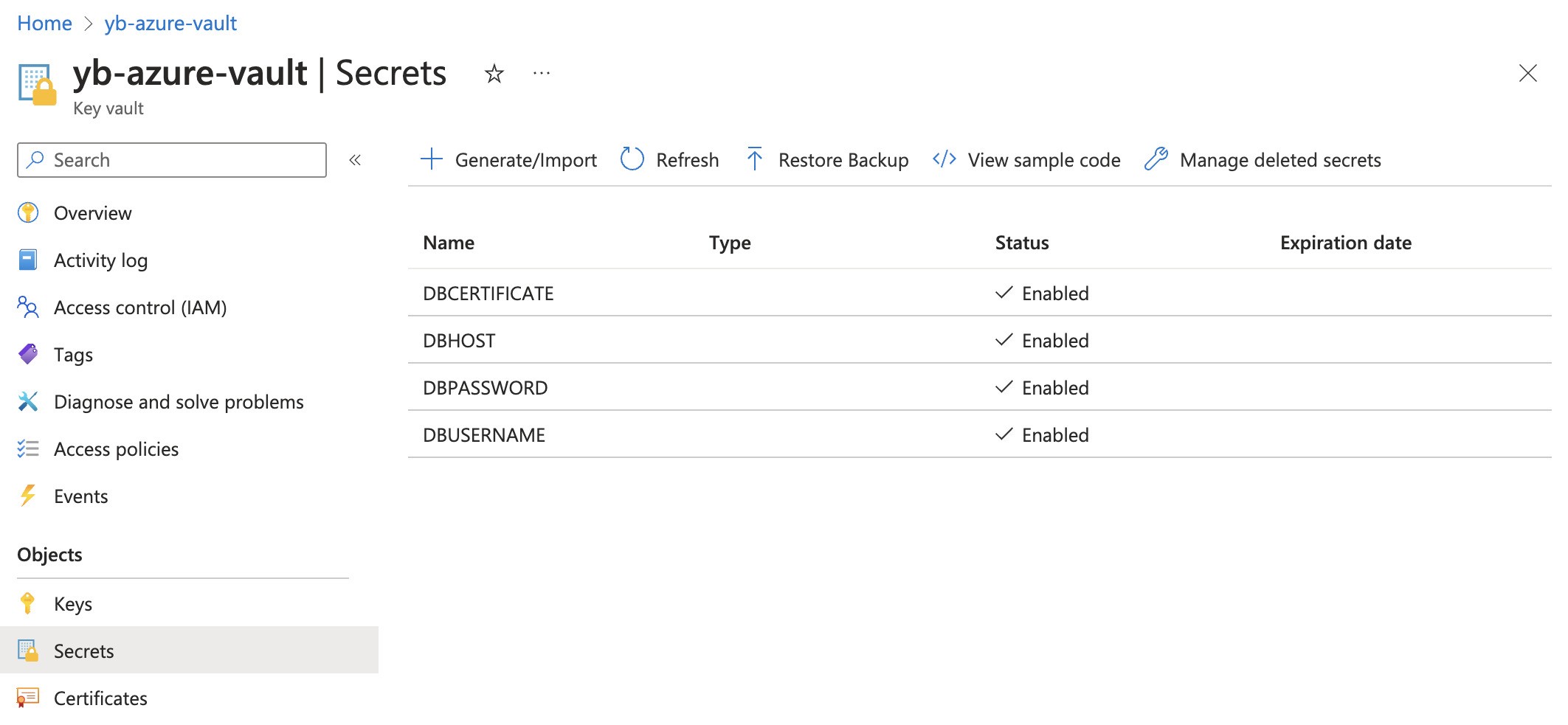This screenshot has height=725, width=1568.
Task: Toggle the favorite star for yb-azure-vault
Action: click(x=494, y=73)
